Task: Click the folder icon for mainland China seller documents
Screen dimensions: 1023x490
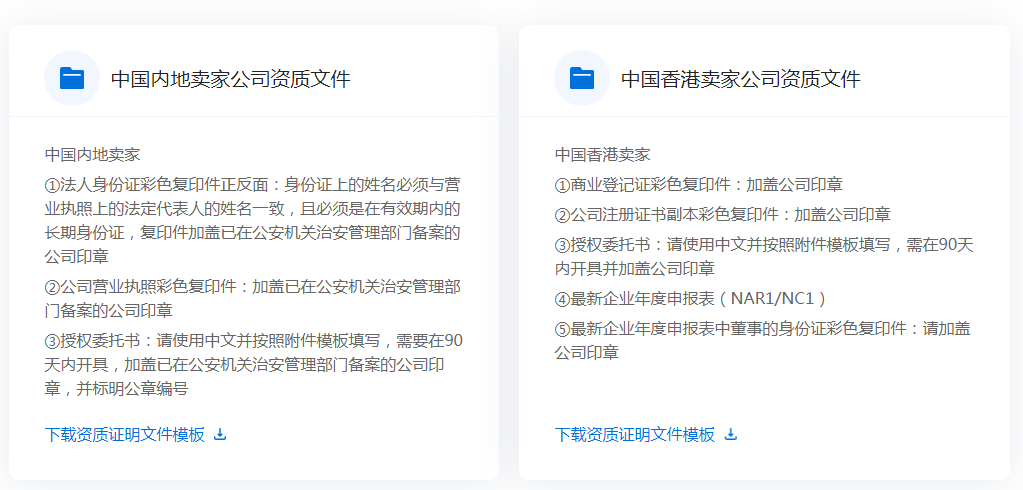Action: (72, 78)
